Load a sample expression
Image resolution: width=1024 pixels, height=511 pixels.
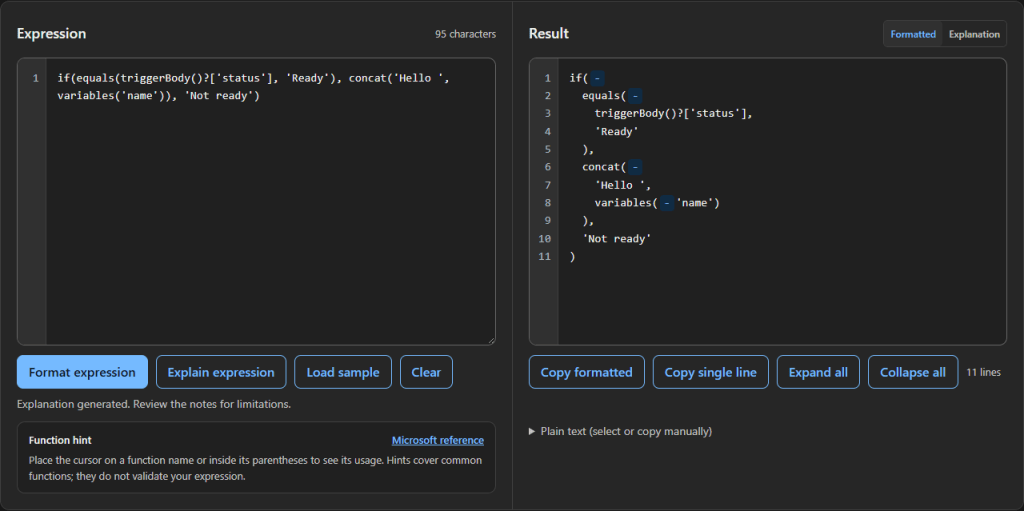point(343,372)
